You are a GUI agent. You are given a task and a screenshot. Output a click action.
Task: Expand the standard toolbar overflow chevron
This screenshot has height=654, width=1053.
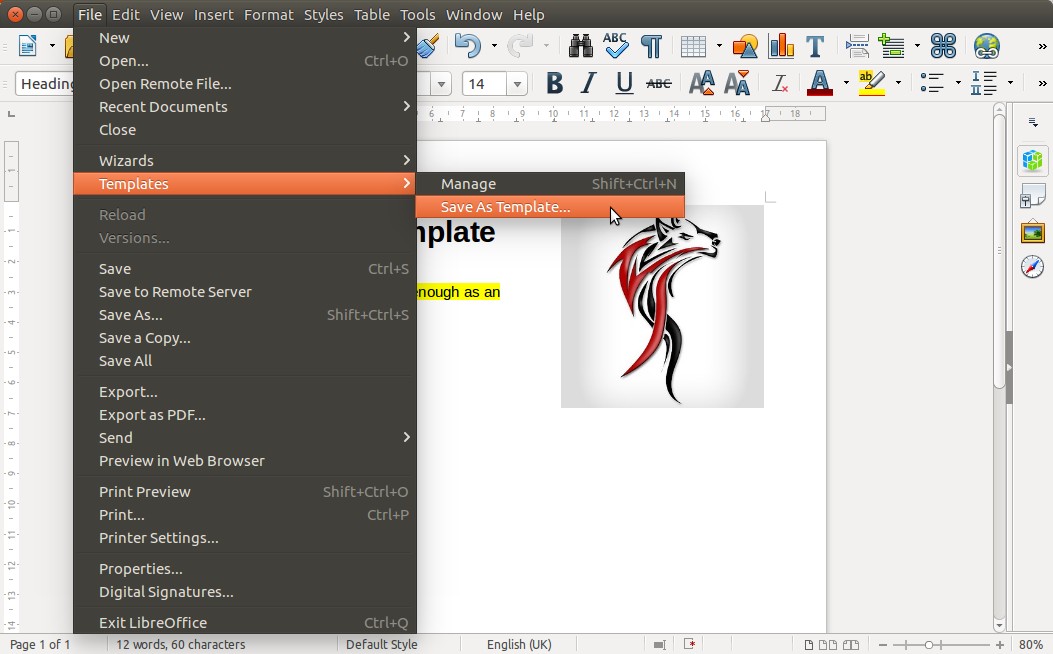(x=1042, y=46)
